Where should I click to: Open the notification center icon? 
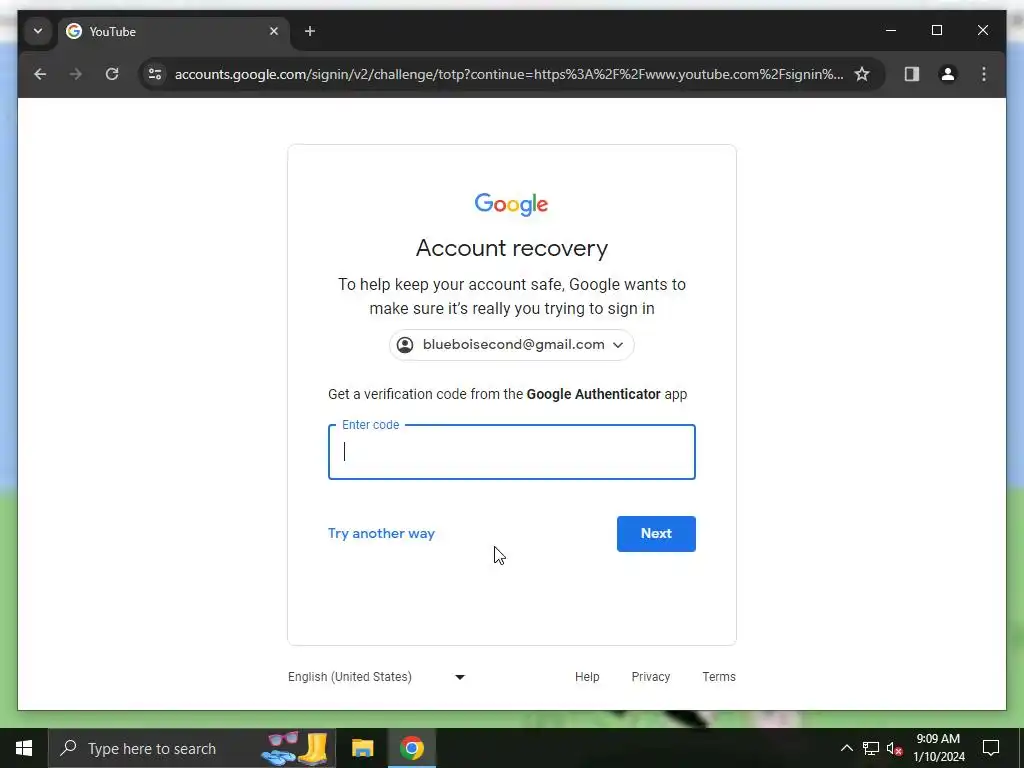point(991,748)
